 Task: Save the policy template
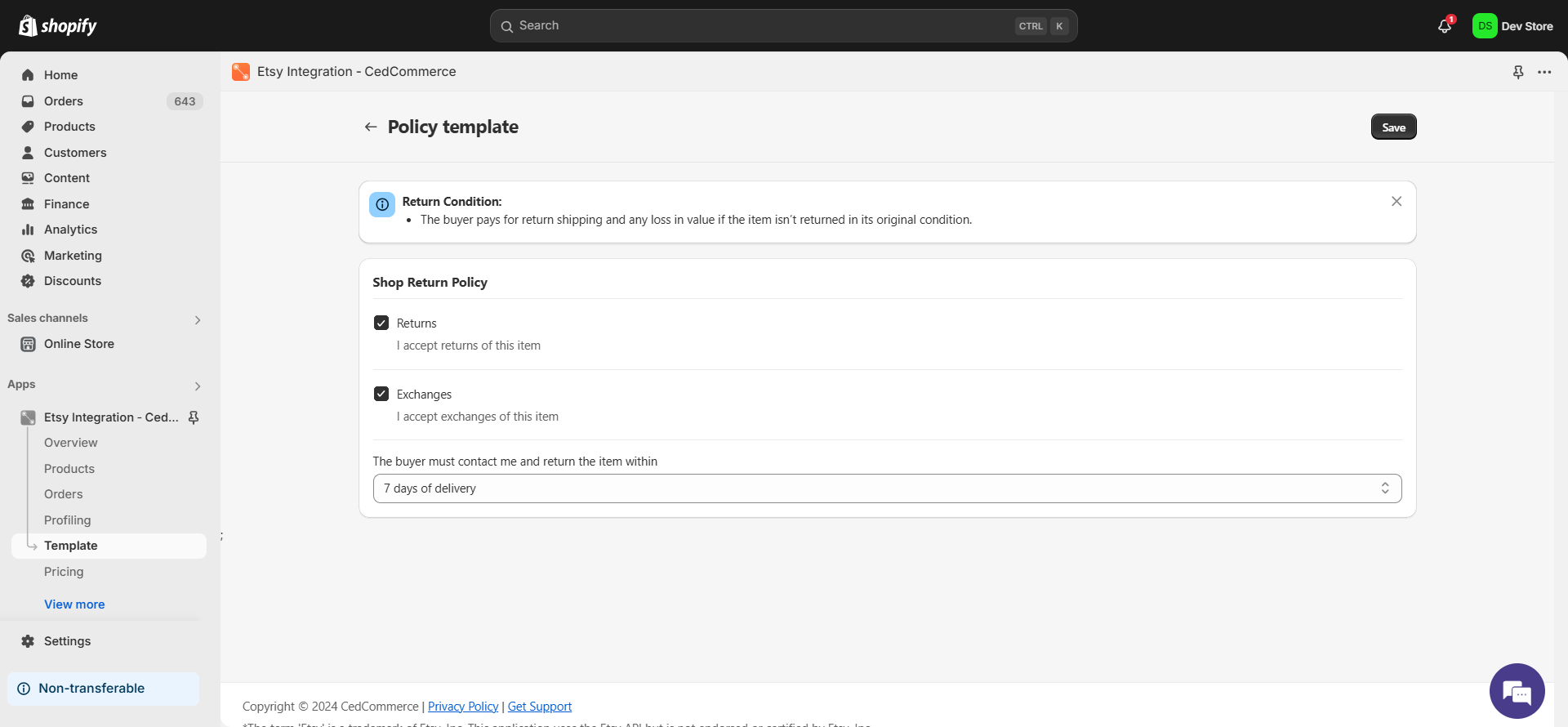point(1394,127)
